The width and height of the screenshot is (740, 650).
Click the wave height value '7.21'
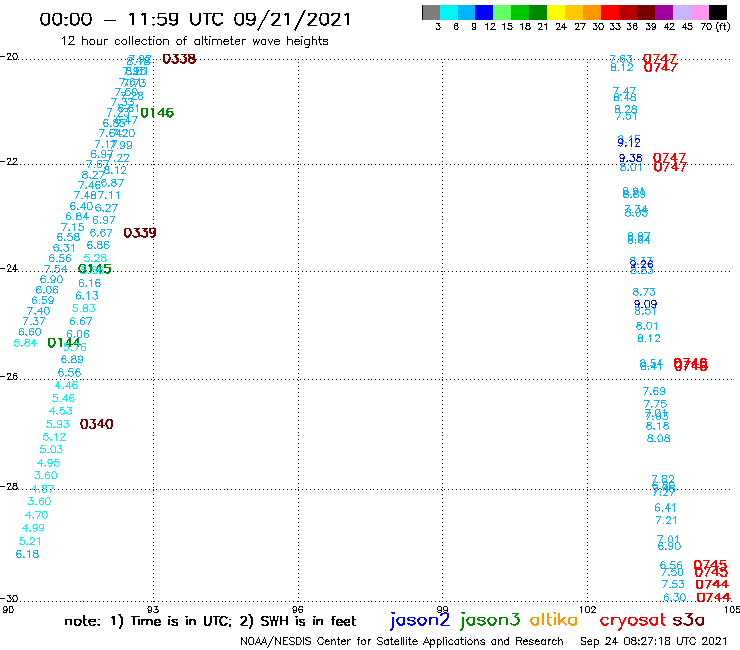pyautogui.click(x=666, y=521)
